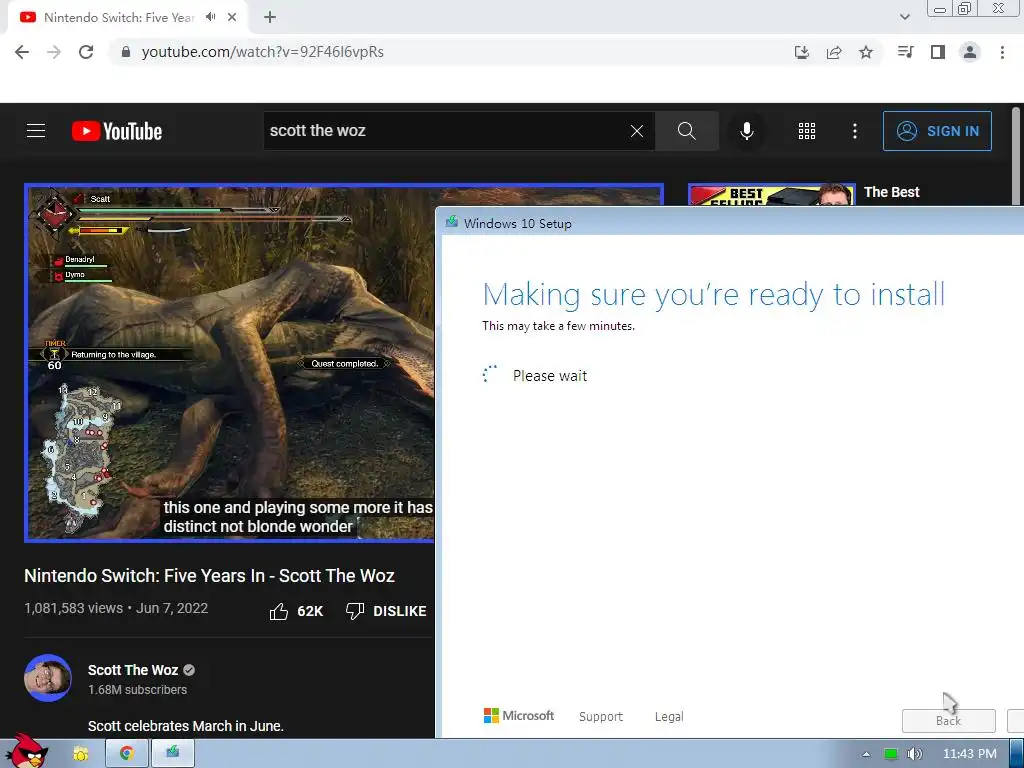This screenshot has height=768, width=1024.
Task: Open the media control icon in Chrome toolbar
Action: pyautogui.click(x=905, y=52)
